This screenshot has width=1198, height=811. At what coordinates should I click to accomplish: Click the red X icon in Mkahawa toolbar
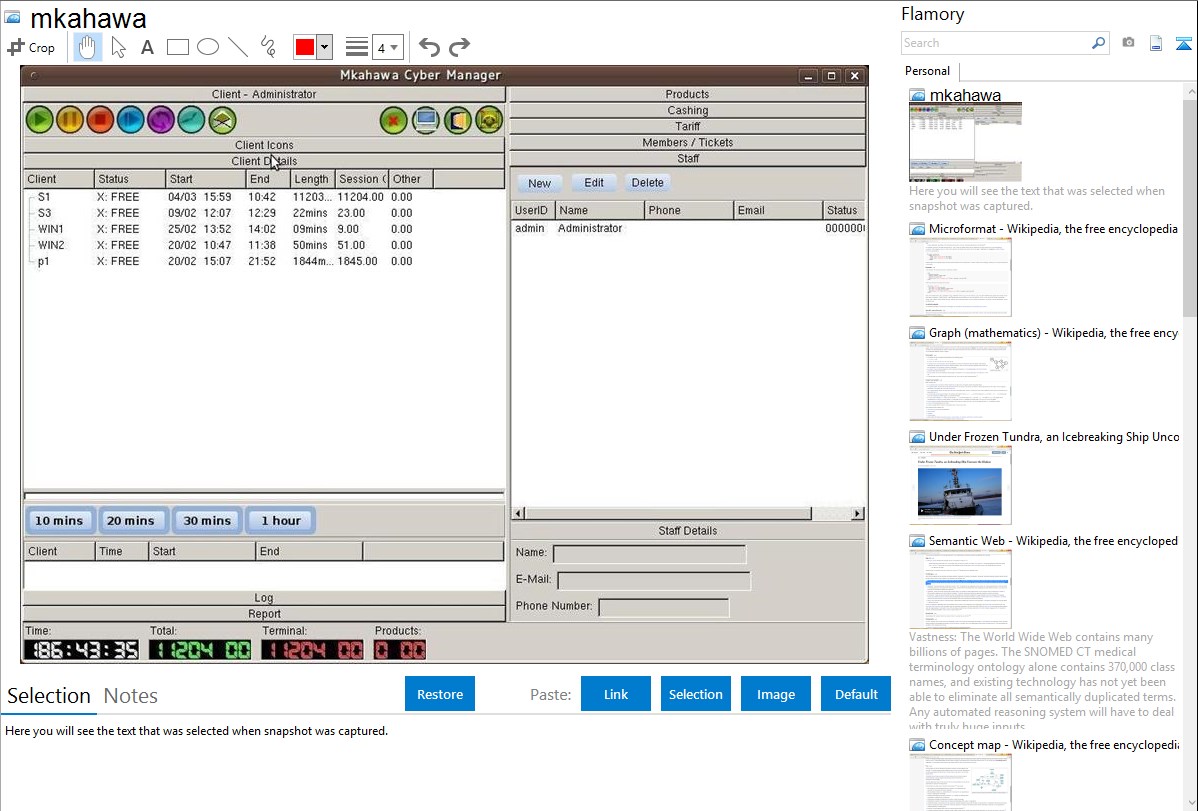pyautogui.click(x=393, y=120)
